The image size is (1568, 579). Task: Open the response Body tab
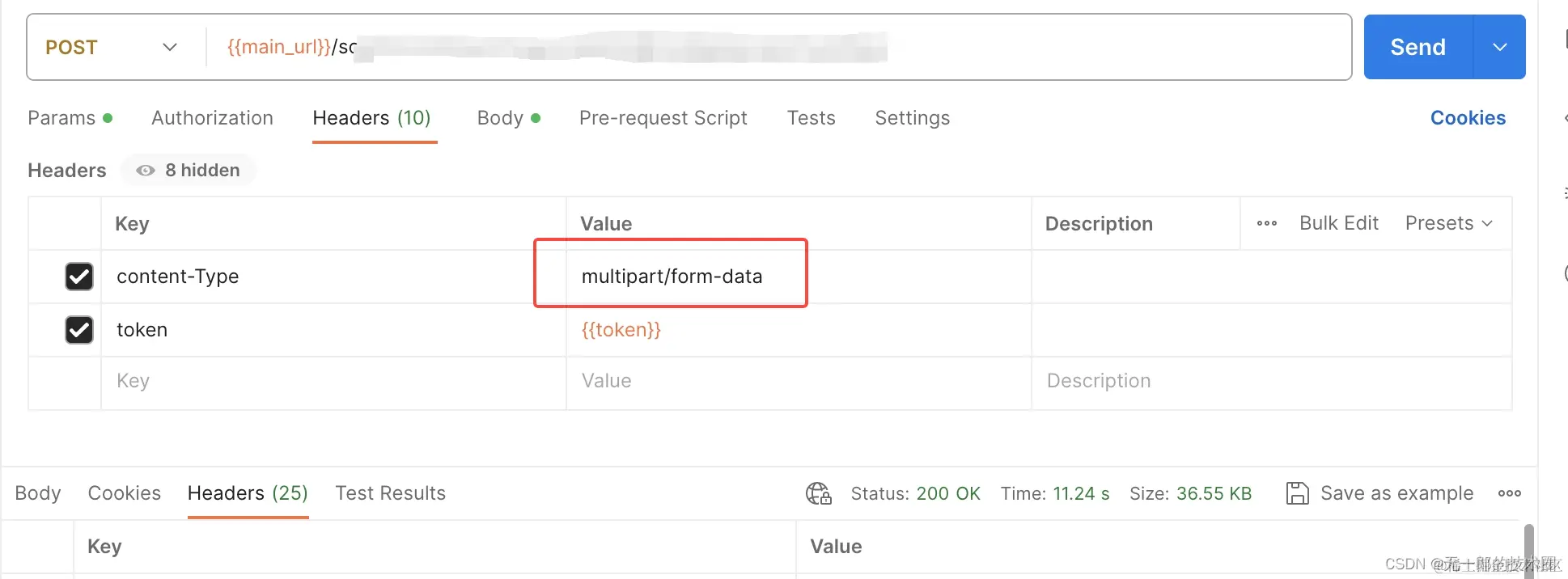[x=38, y=493]
